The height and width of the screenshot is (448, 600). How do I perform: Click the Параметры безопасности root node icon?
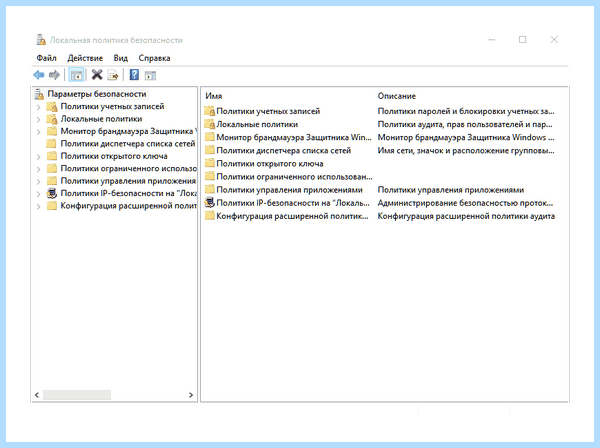(x=39, y=94)
